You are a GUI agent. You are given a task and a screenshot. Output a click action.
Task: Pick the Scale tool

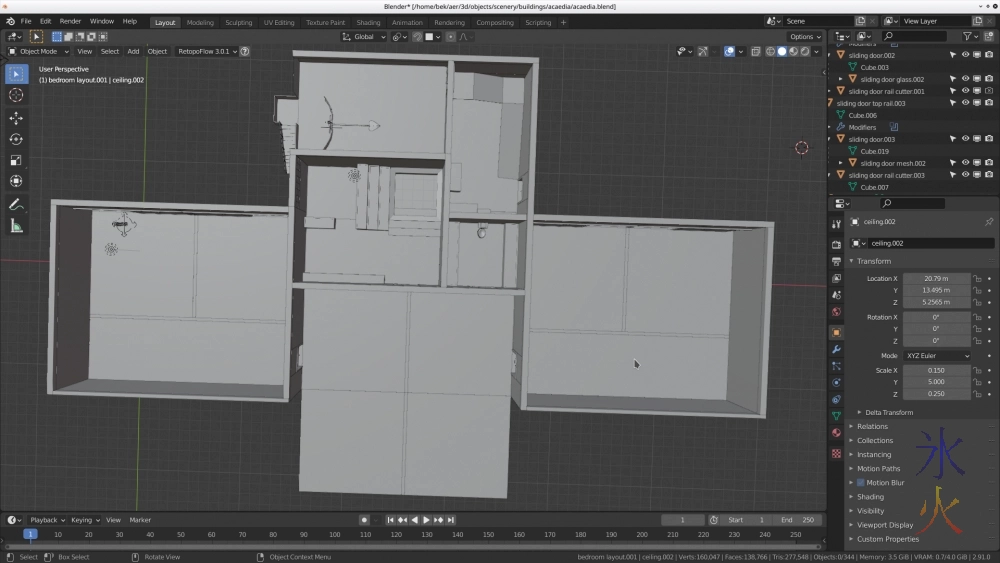[16, 160]
